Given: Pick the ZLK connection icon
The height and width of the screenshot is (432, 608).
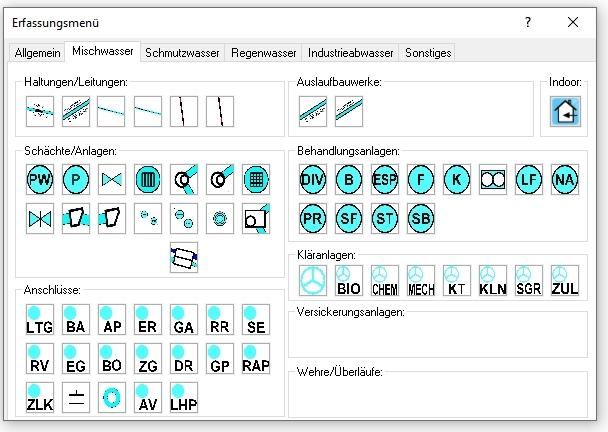Looking at the screenshot, I should [x=40, y=396].
